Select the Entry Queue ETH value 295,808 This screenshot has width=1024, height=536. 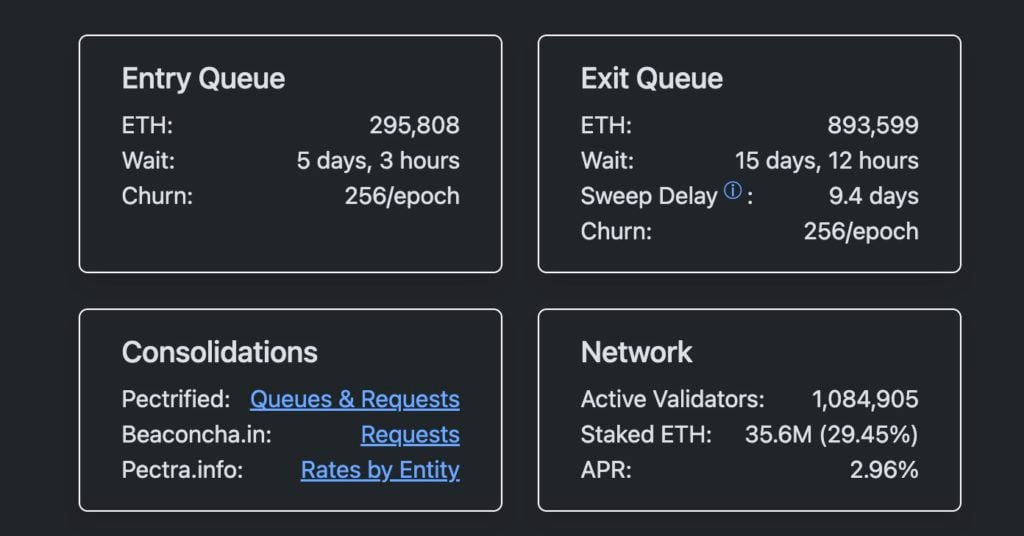coord(415,125)
